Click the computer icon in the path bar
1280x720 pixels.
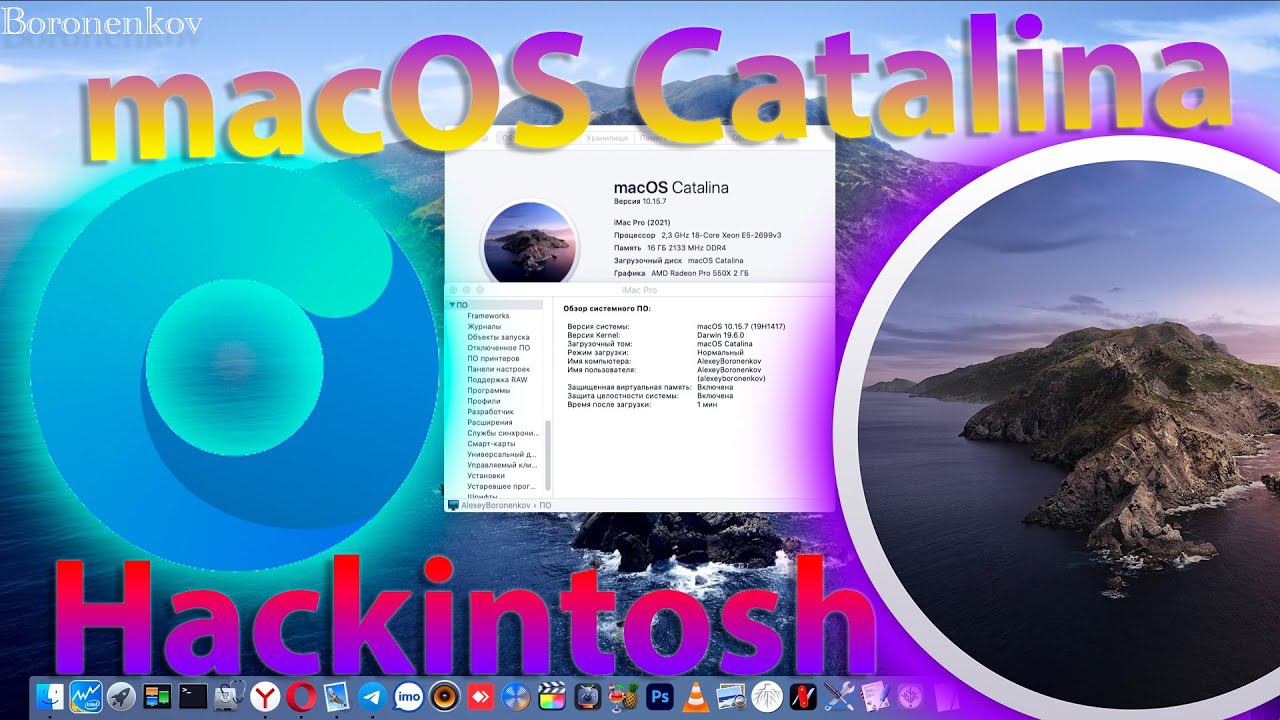(453, 506)
